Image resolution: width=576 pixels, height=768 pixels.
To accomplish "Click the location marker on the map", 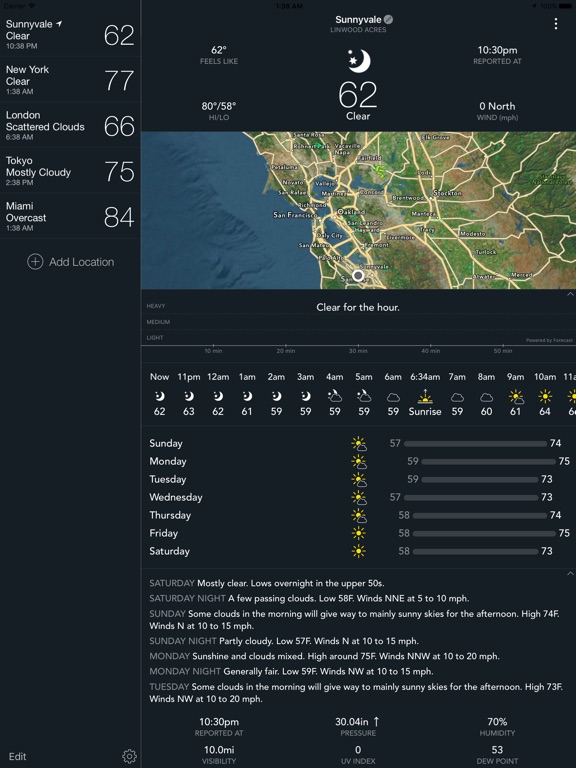I will pyautogui.click(x=358, y=276).
